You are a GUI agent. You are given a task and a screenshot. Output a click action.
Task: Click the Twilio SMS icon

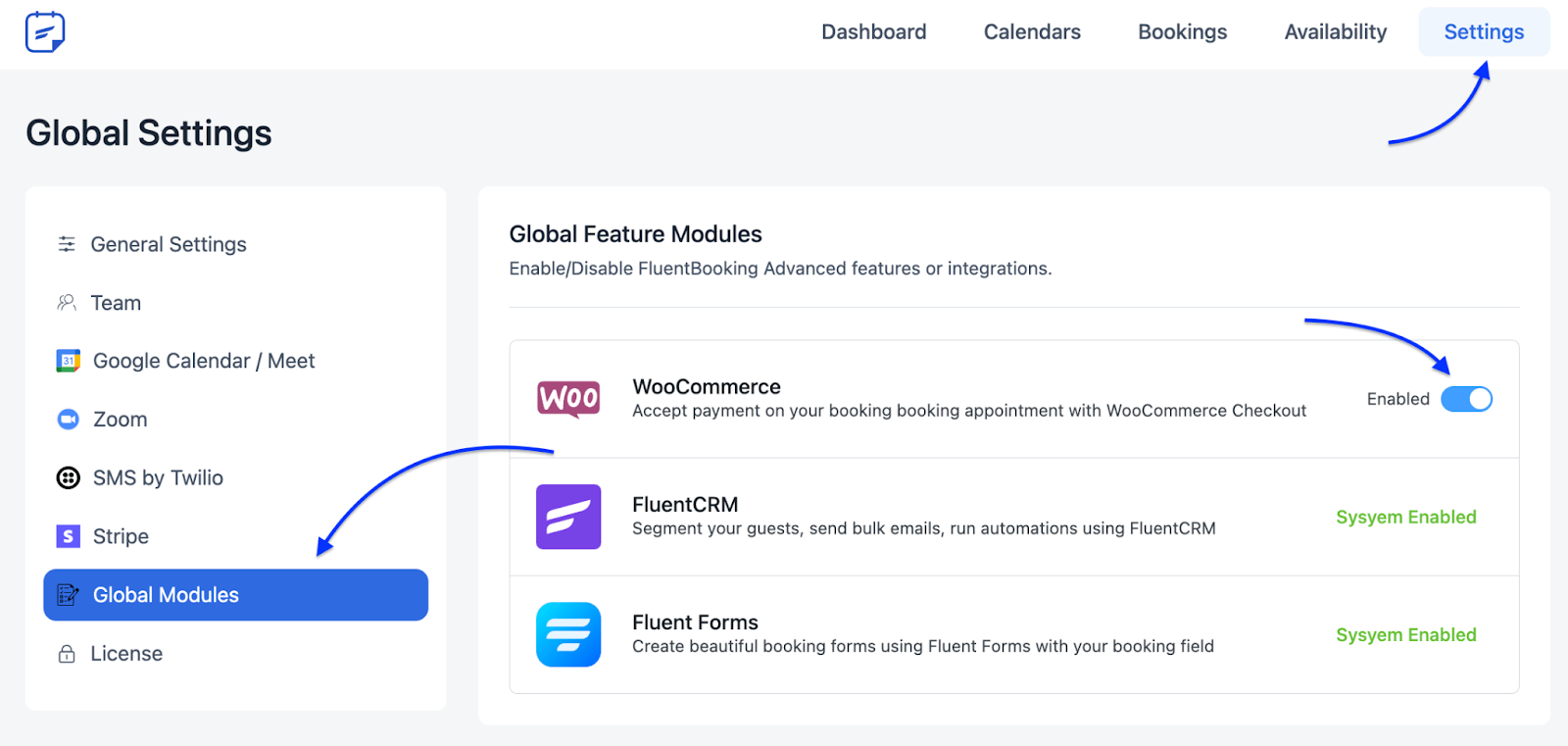pos(68,478)
